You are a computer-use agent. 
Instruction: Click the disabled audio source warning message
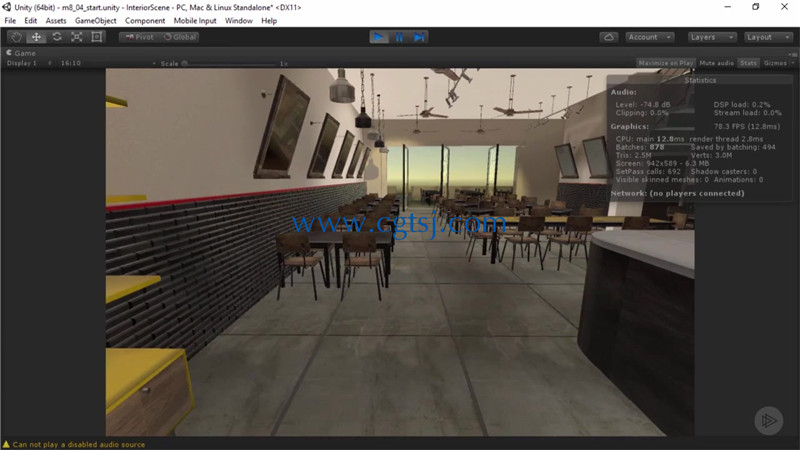point(79,444)
